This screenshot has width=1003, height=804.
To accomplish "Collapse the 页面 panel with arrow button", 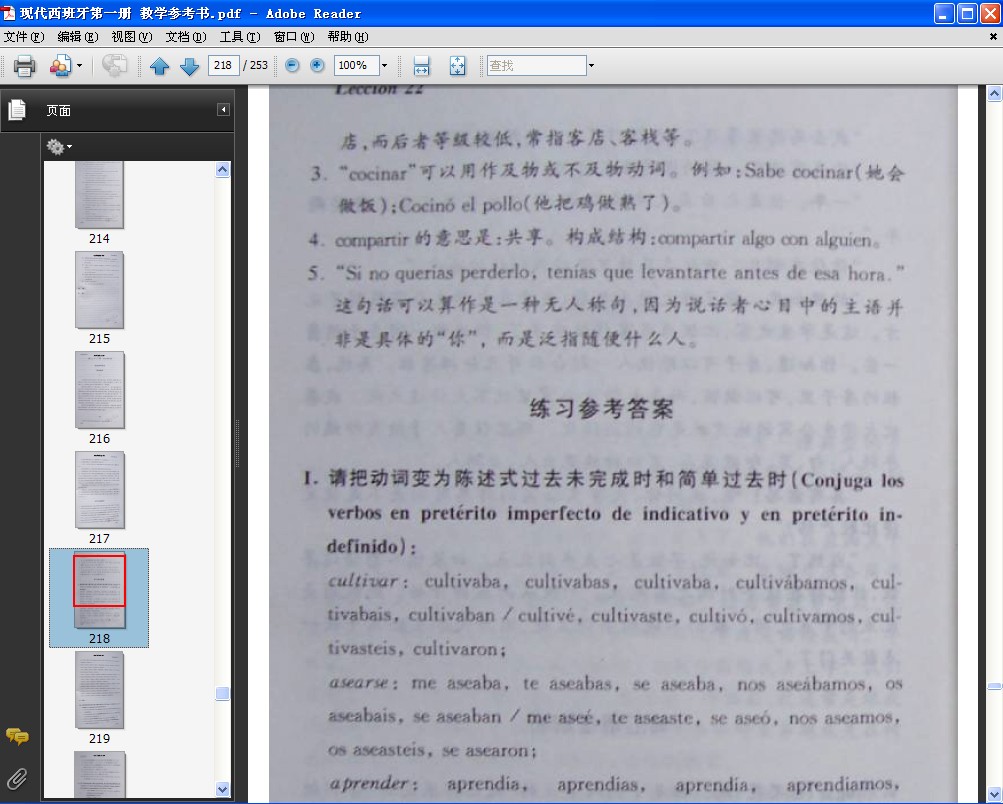I will pos(223,110).
